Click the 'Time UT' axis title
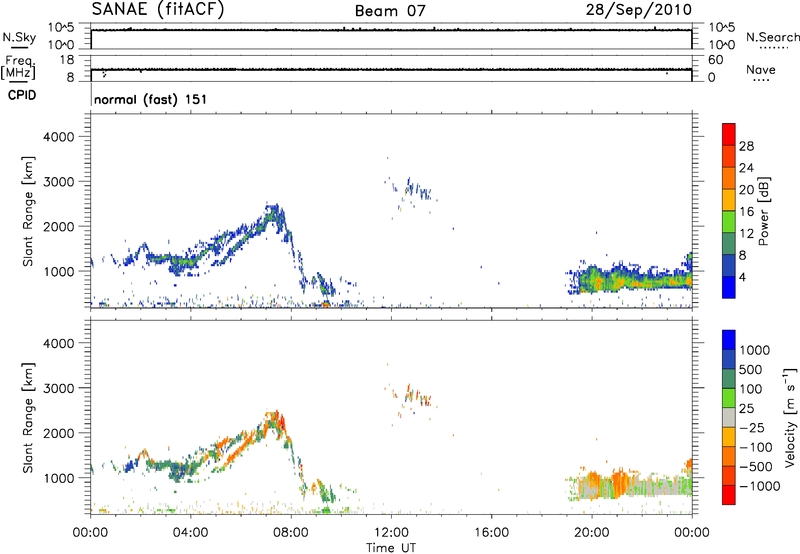This screenshot has width=800, height=554. (x=391, y=548)
